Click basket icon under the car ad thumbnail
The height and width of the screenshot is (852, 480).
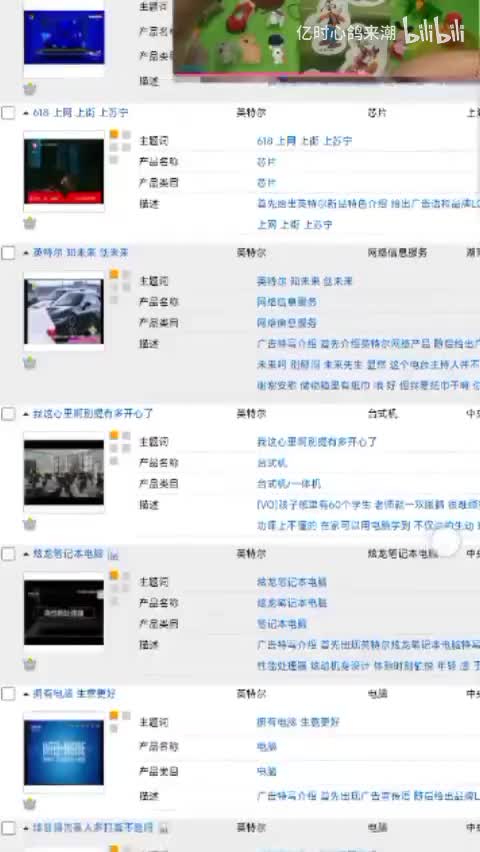click(x=30, y=362)
